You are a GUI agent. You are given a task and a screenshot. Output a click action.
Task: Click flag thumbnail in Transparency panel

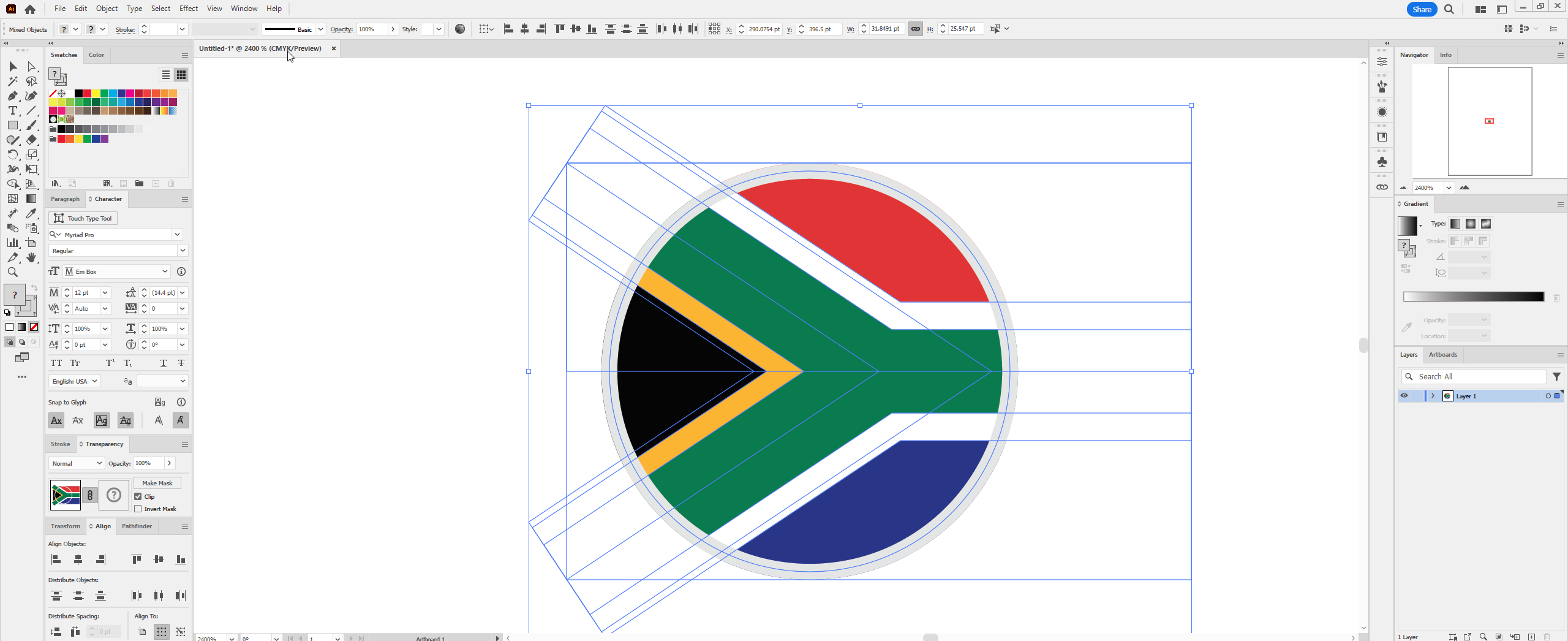(x=66, y=495)
